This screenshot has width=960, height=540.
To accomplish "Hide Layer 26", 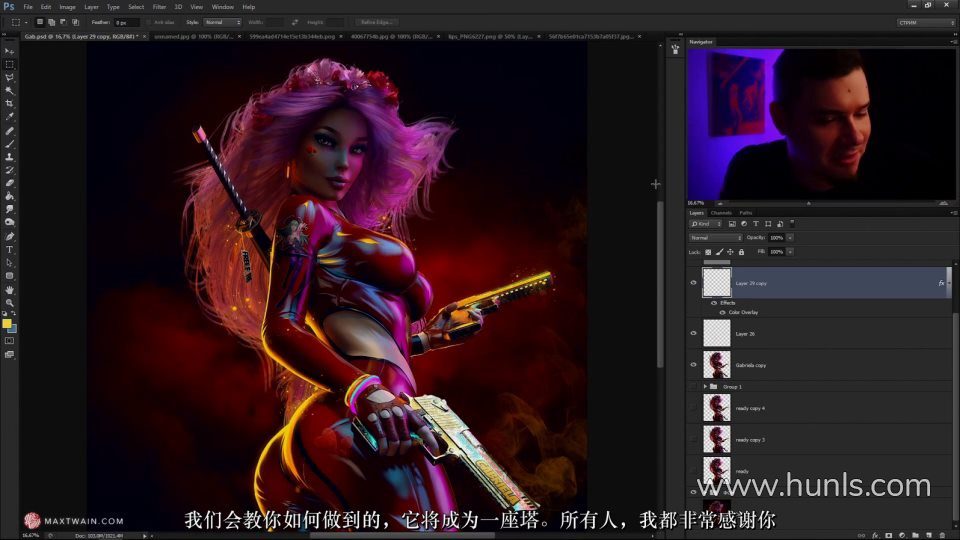I will (693, 334).
